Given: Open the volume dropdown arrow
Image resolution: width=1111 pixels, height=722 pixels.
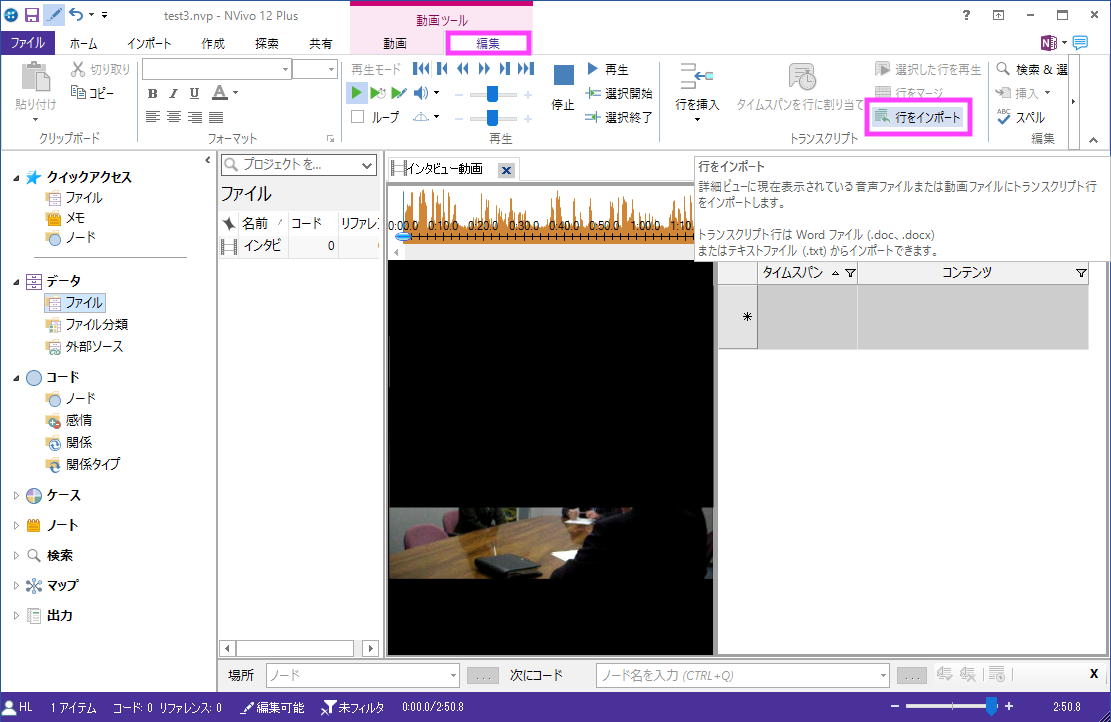Looking at the screenshot, I should pyautogui.click(x=436, y=93).
